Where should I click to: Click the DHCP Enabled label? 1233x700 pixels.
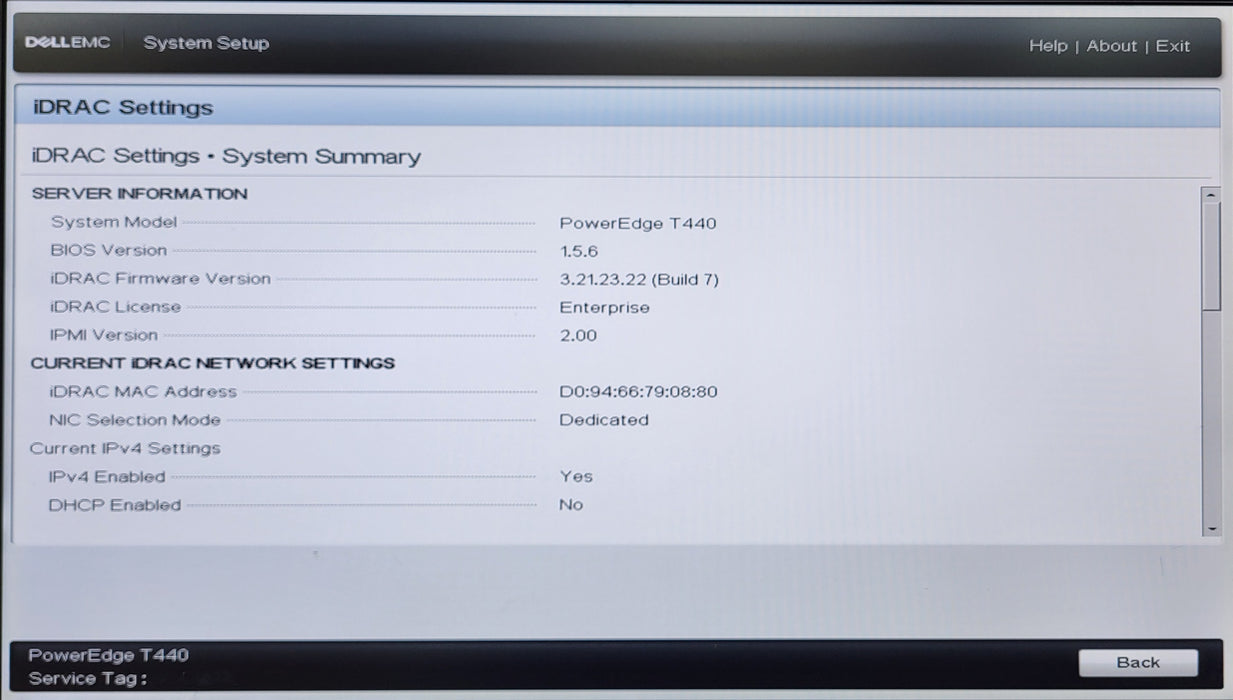click(115, 505)
